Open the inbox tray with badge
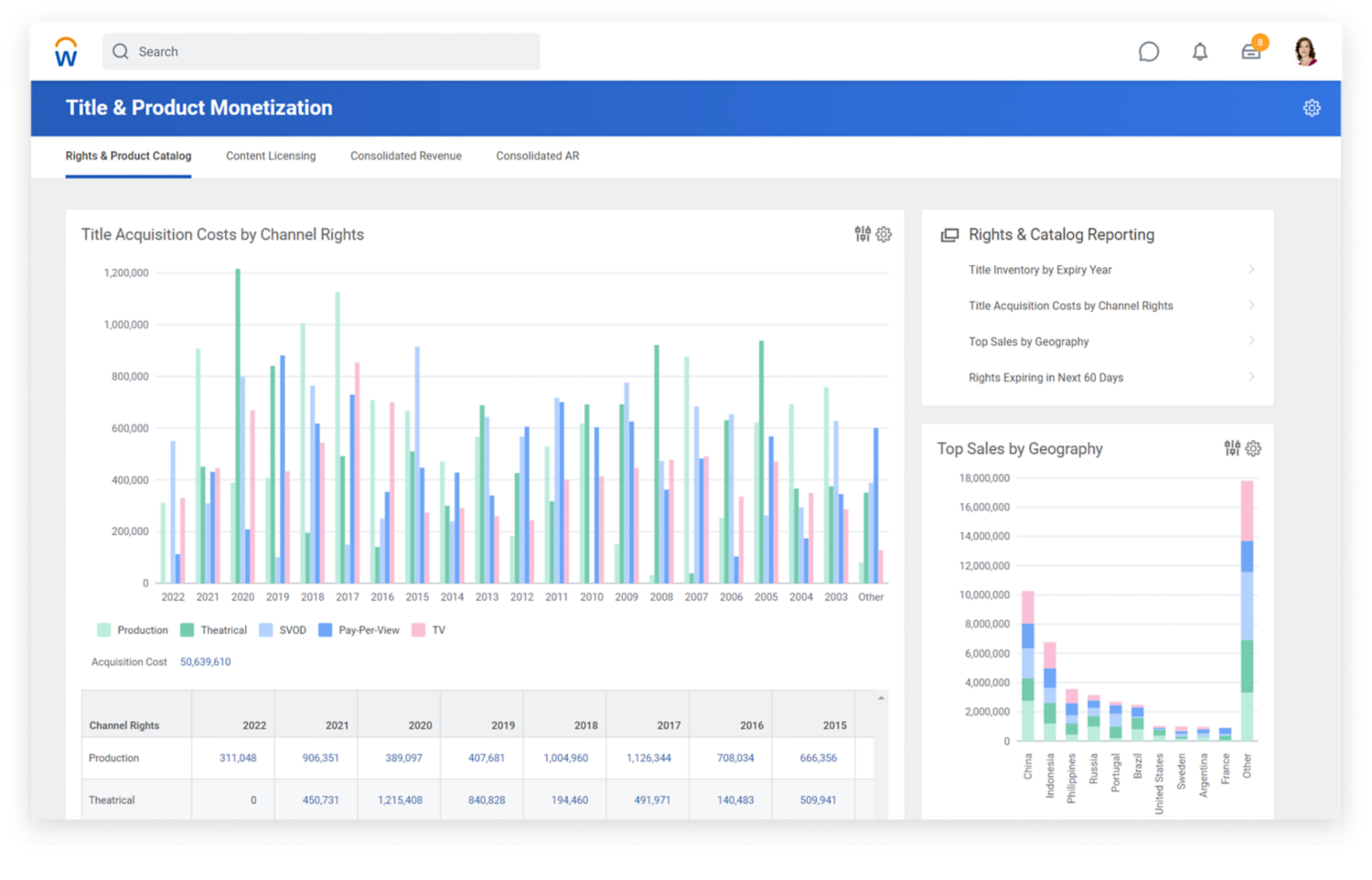The height and width of the screenshot is (880, 1372). click(x=1252, y=49)
